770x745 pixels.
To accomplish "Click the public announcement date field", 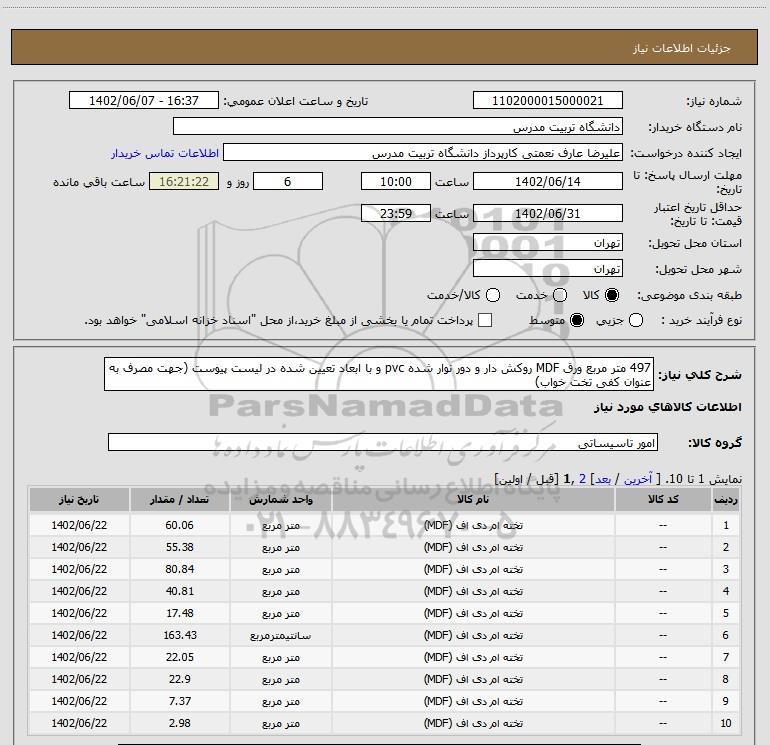I will click(x=143, y=101).
